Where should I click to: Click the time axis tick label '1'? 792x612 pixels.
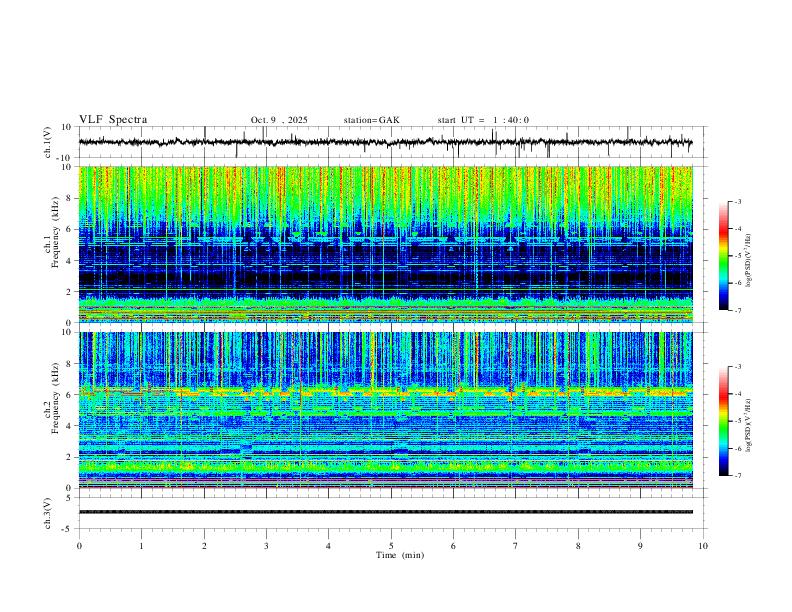click(141, 546)
